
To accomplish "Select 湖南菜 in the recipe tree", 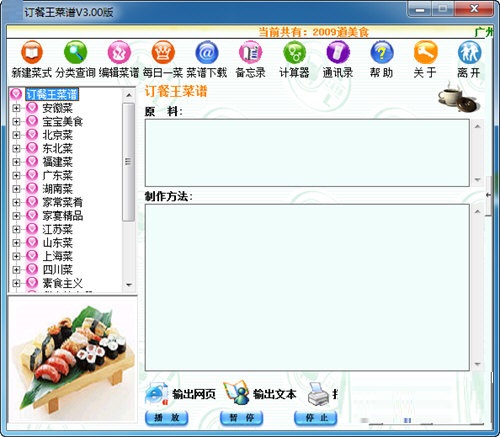I will pos(57,189).
